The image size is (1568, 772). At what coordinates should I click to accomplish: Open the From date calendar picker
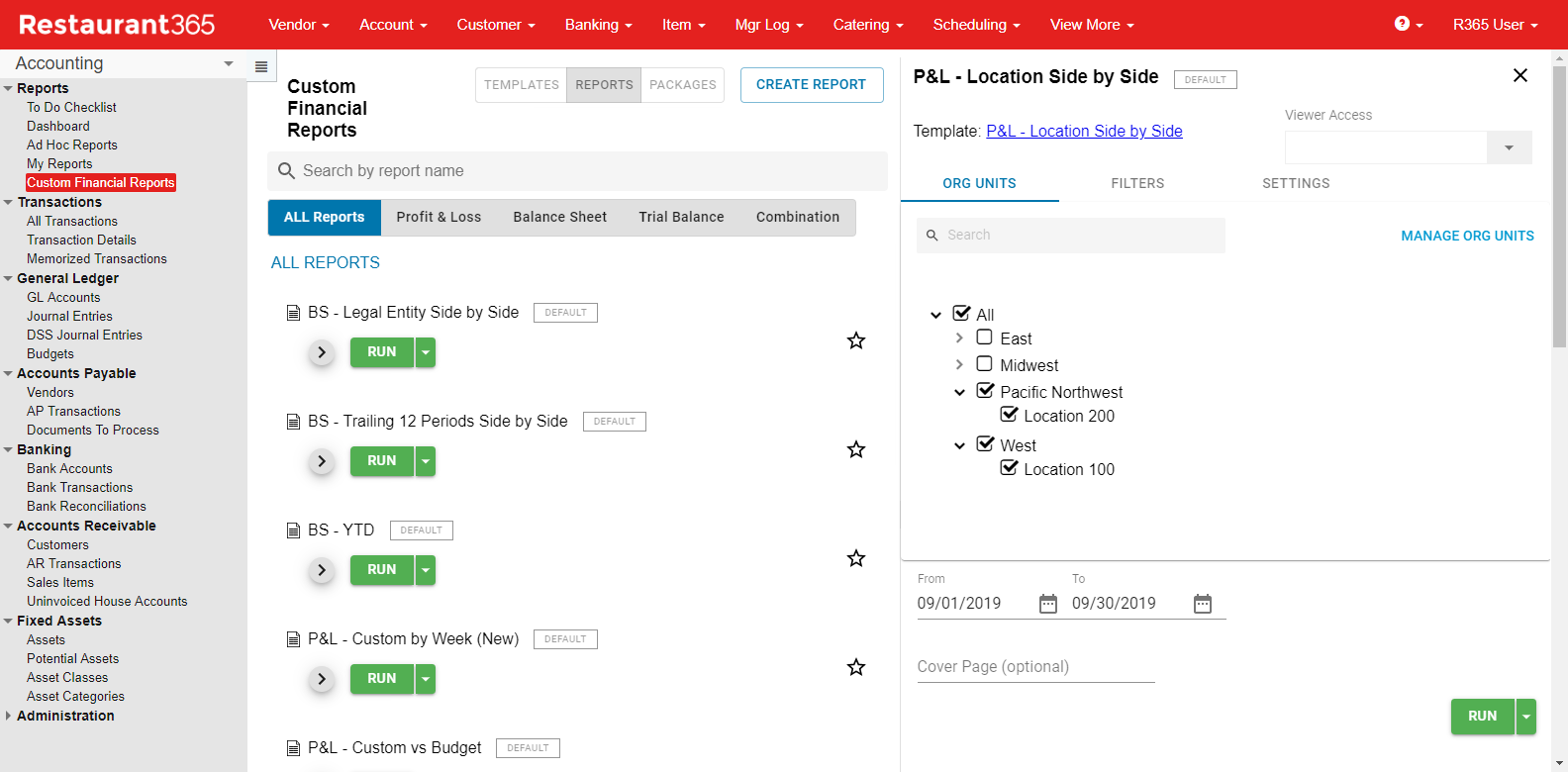[1048, 604]
